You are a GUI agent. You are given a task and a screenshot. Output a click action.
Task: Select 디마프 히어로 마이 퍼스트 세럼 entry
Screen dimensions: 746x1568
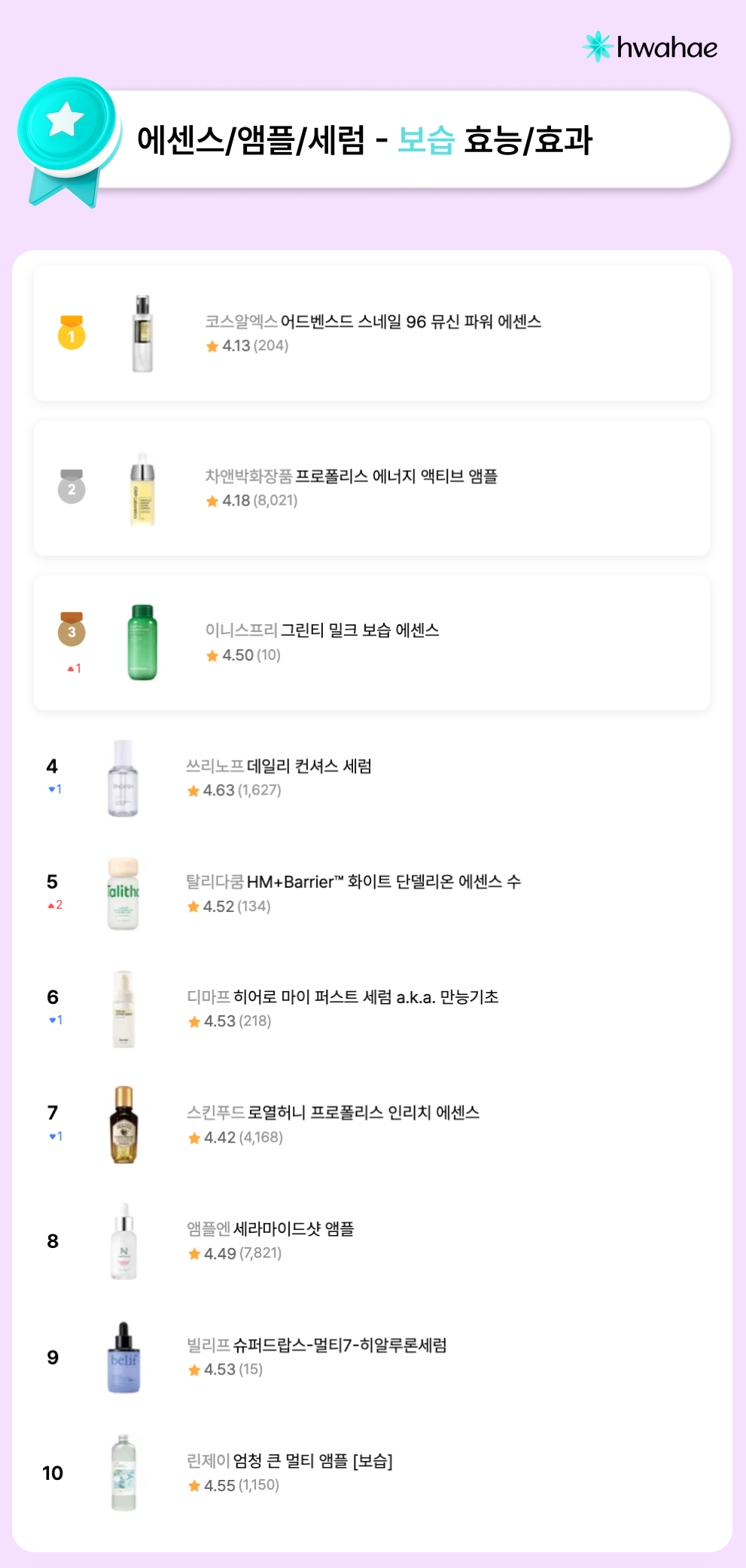tap(365, 997)
